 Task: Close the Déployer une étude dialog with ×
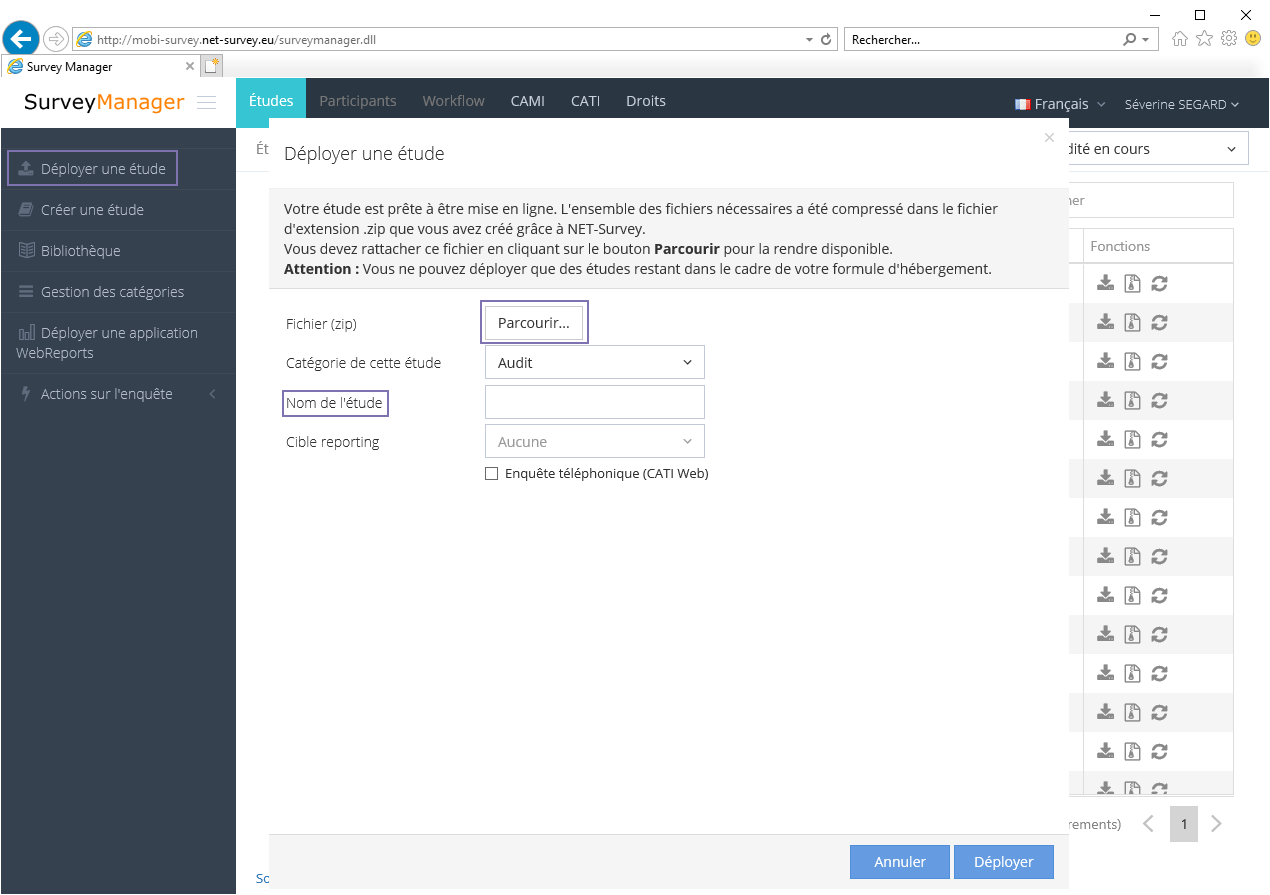(x=1049, y=138)
